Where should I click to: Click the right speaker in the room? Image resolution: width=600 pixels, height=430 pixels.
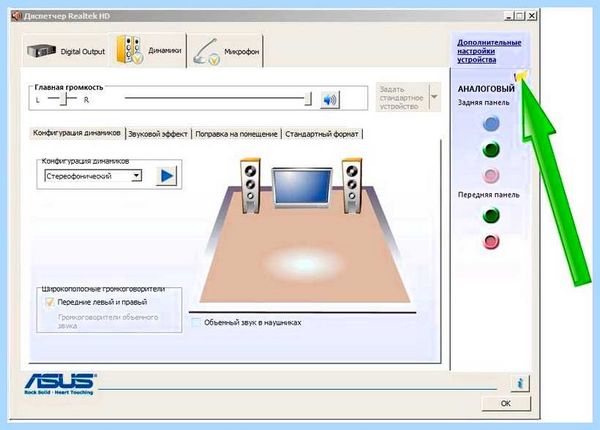click(x=352, y=186)
